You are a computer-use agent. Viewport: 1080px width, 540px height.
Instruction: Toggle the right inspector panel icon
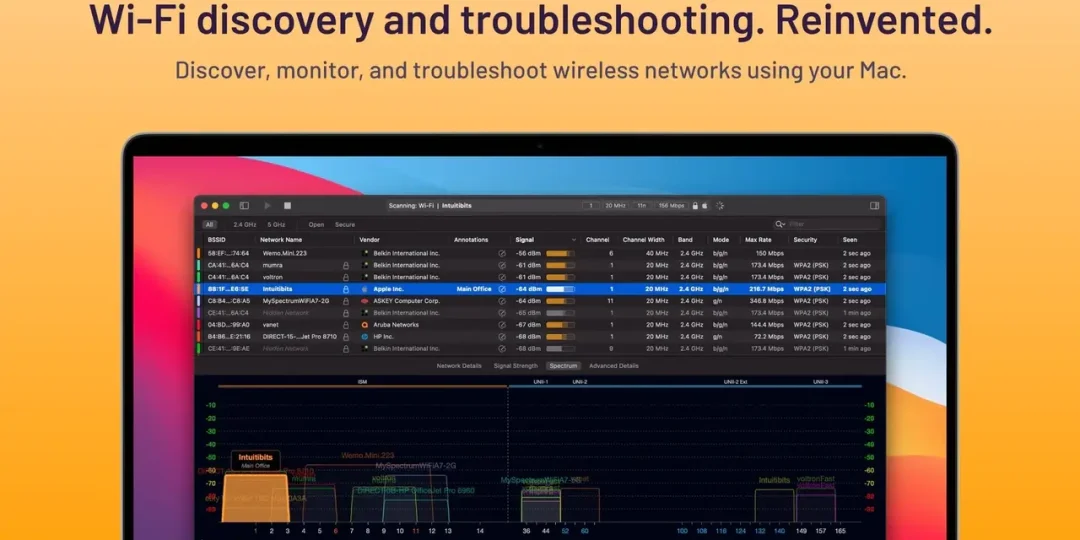pos(874,206)
